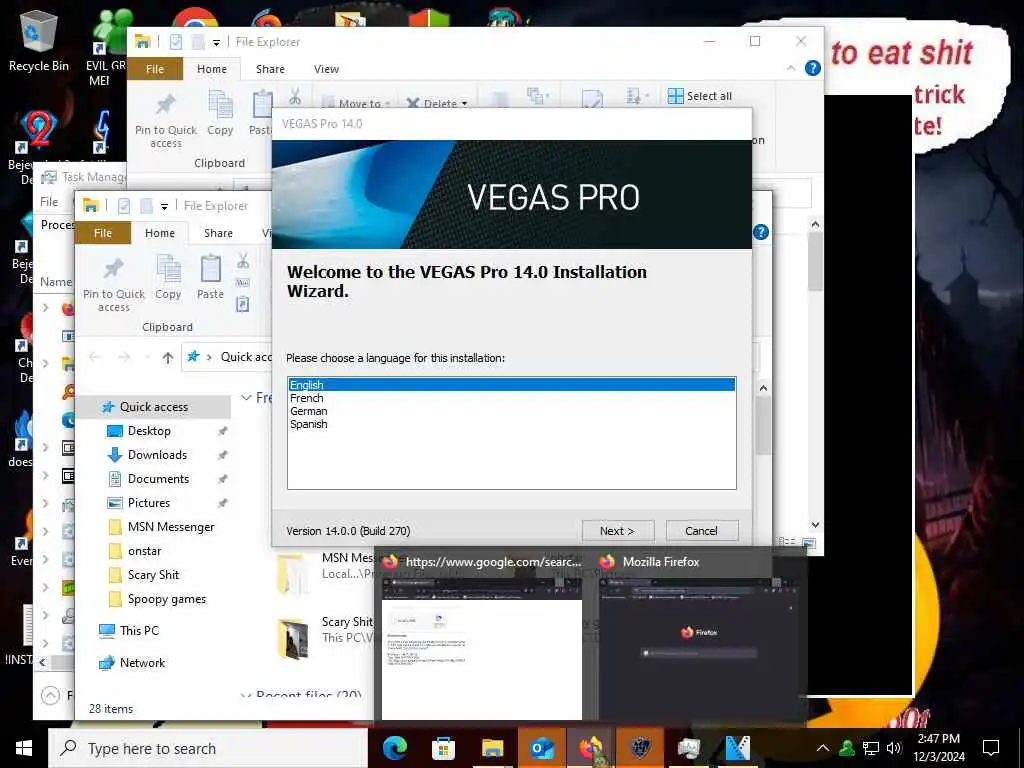Click the scroll-up arrow of front File Explorer
1024x768 pixels.
click(763, 389)
